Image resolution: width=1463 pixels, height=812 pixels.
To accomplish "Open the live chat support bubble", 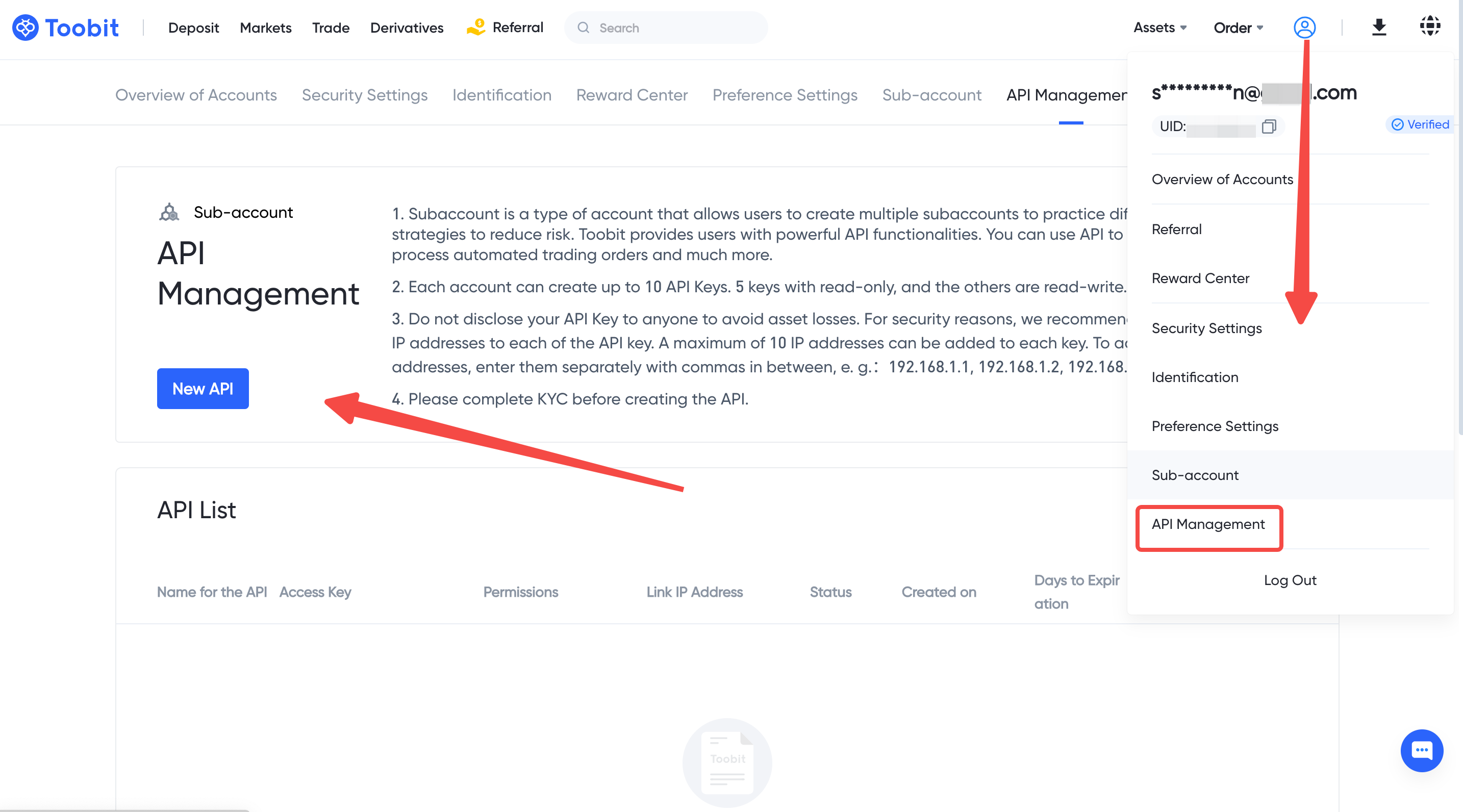I will pos(1421,750).
